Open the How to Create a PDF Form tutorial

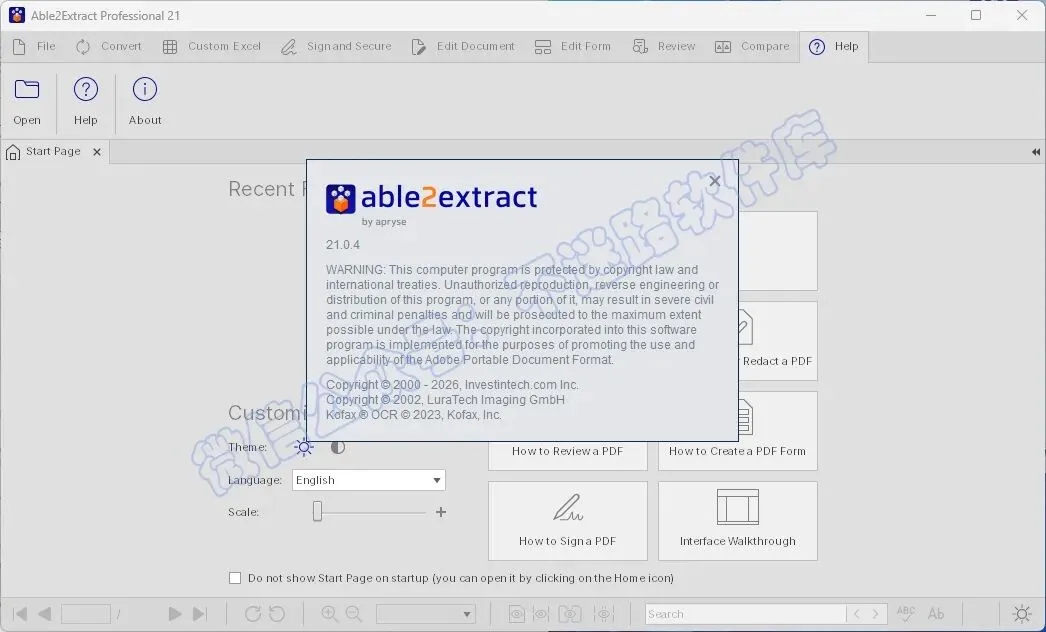[737, 431]
